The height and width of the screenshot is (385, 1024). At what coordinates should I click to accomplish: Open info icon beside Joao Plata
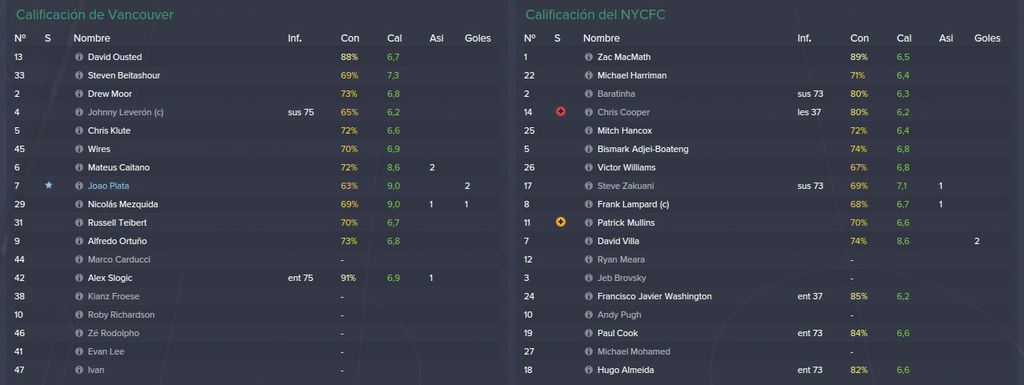tap(79, 186)
